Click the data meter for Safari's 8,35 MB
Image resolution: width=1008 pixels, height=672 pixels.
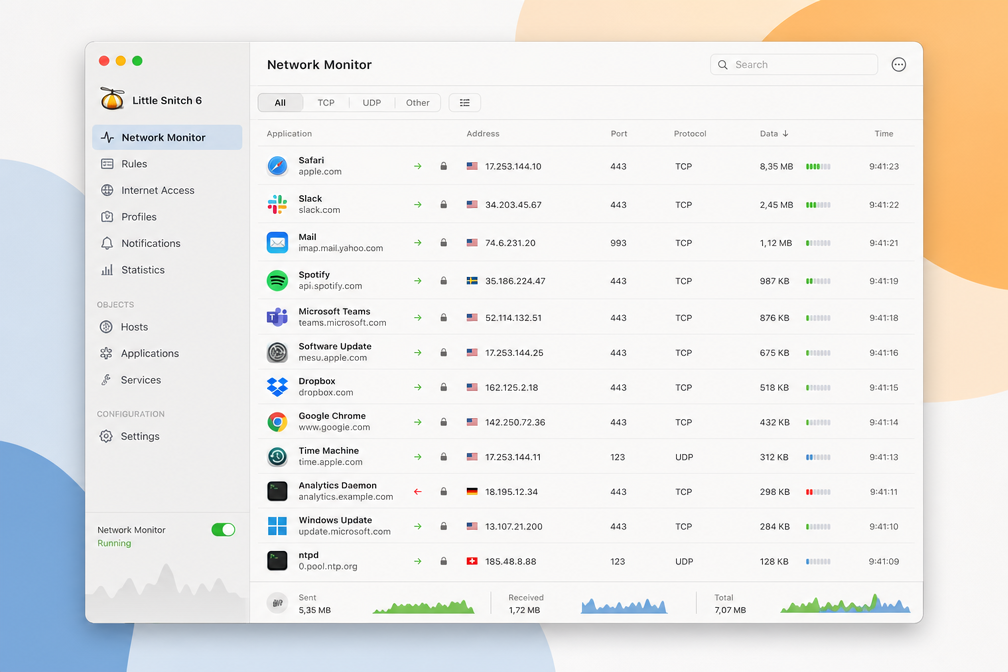pyautogui.click(x=818, y=167)
